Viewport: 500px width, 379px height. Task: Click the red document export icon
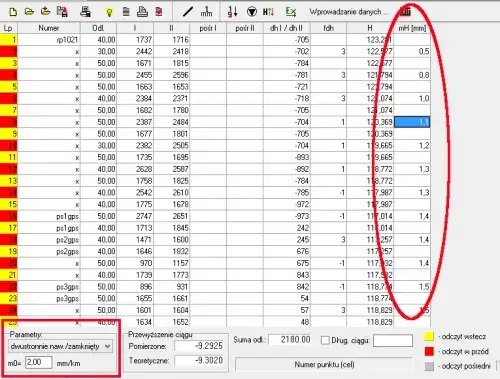tap(159, 12)
